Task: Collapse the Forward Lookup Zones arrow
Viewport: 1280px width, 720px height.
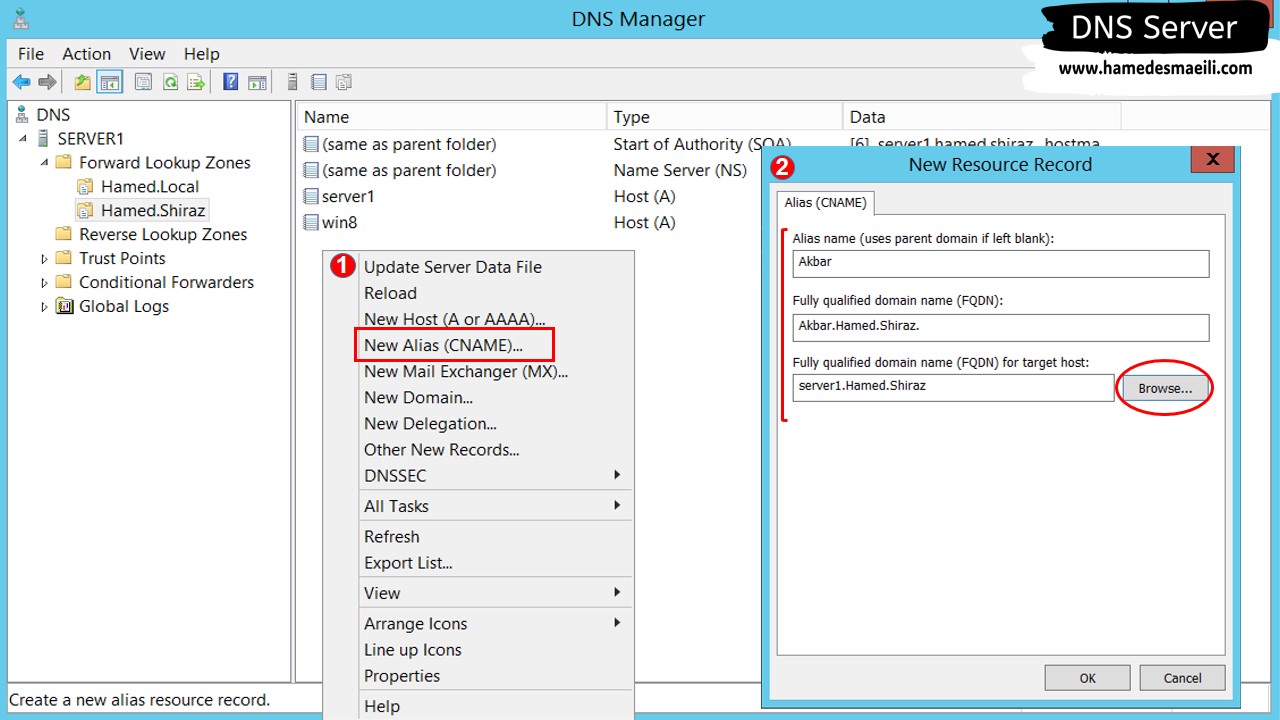Action: pyautogui.click(x=44, y=163)
